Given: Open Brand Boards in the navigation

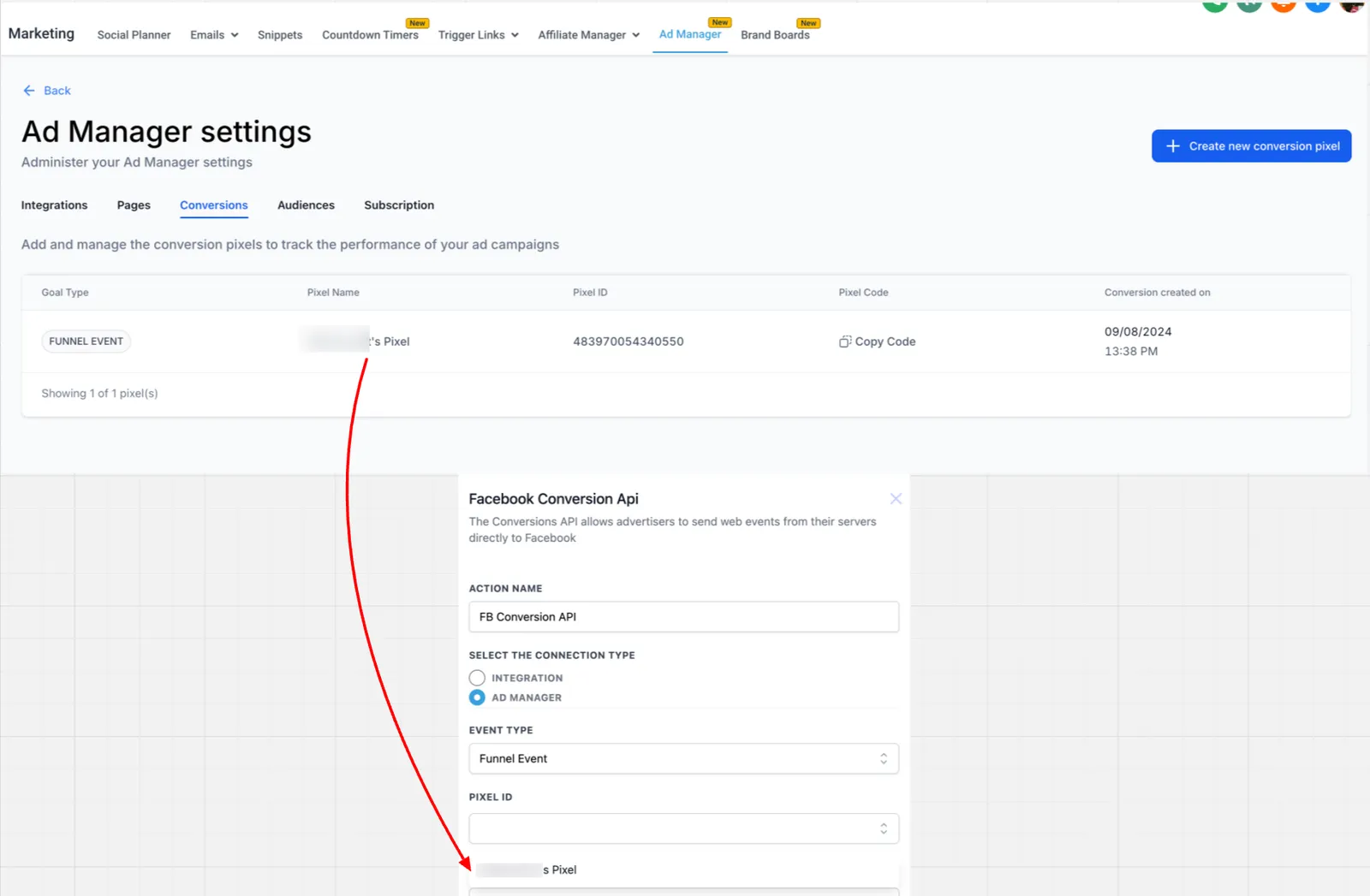Looking at the screenshot, I should [x=775, y=35].
